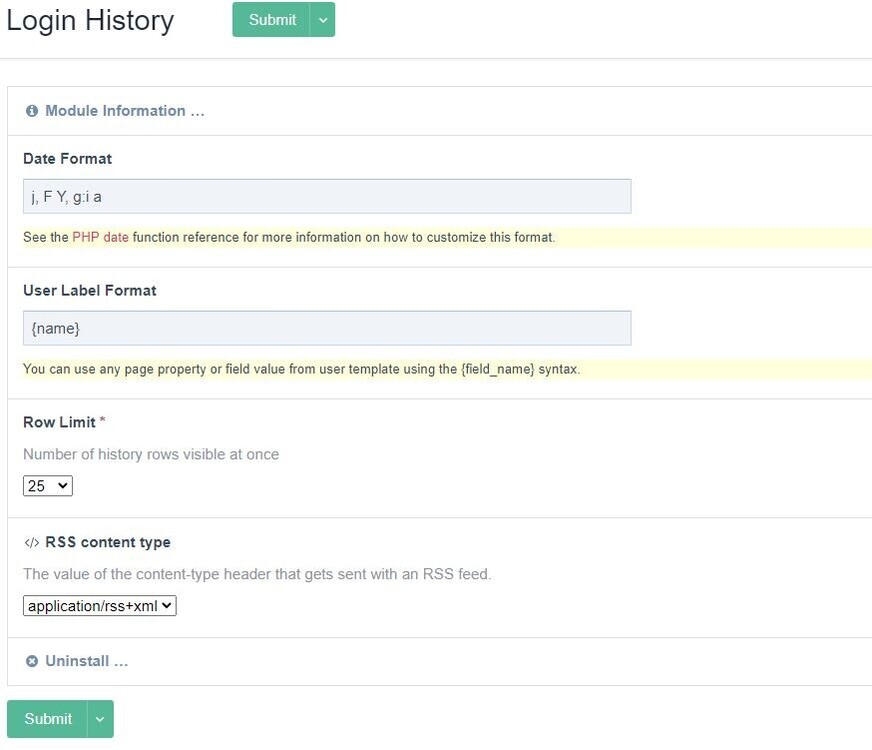
Task: Open the bottom Submit button dropdown arrow
Action: pos(100,719)
